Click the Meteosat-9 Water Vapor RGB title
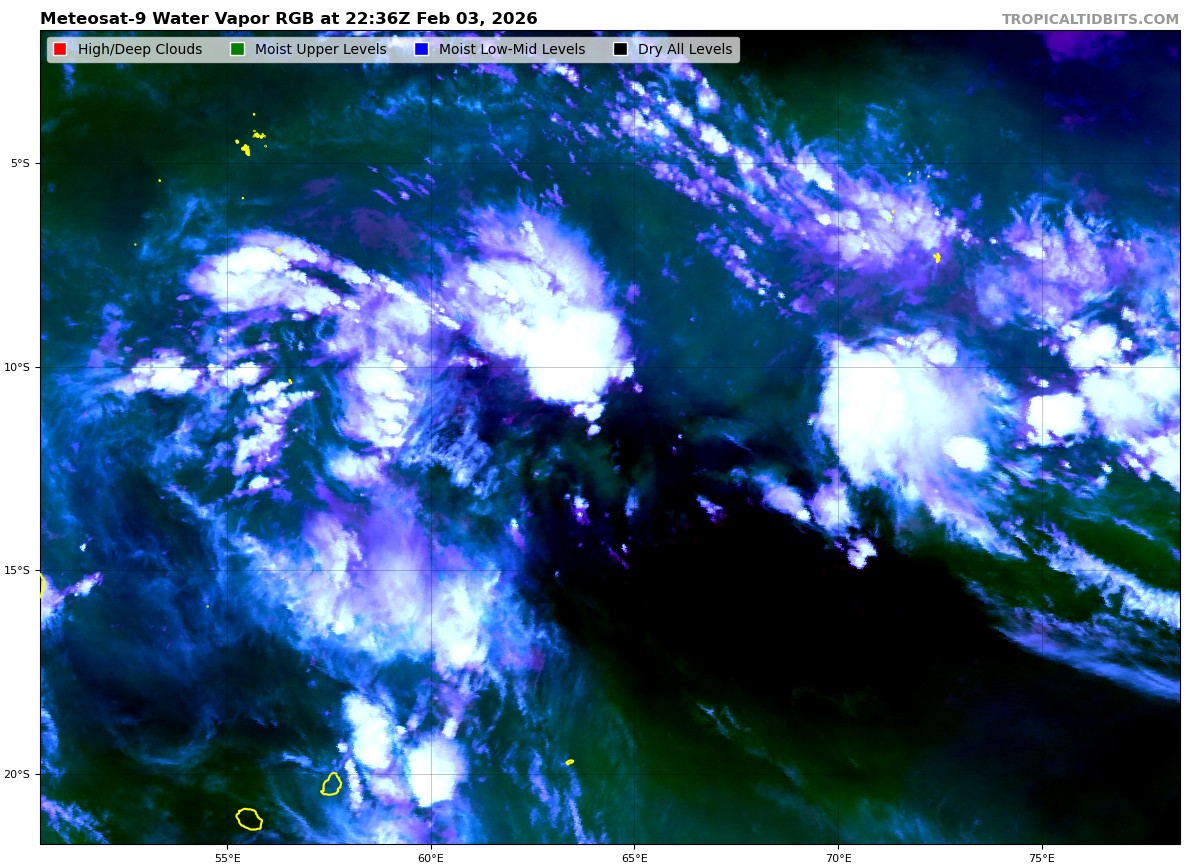The image size is (1200, 867). coord(288,19)
